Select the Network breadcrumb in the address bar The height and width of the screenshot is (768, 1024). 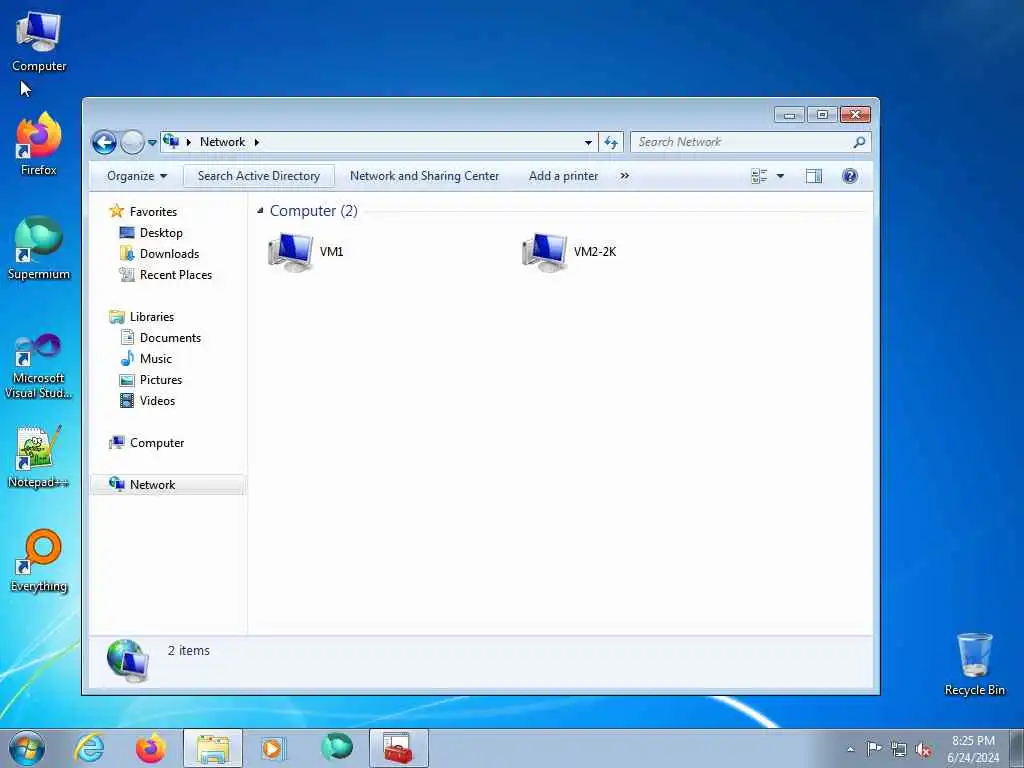222,142
